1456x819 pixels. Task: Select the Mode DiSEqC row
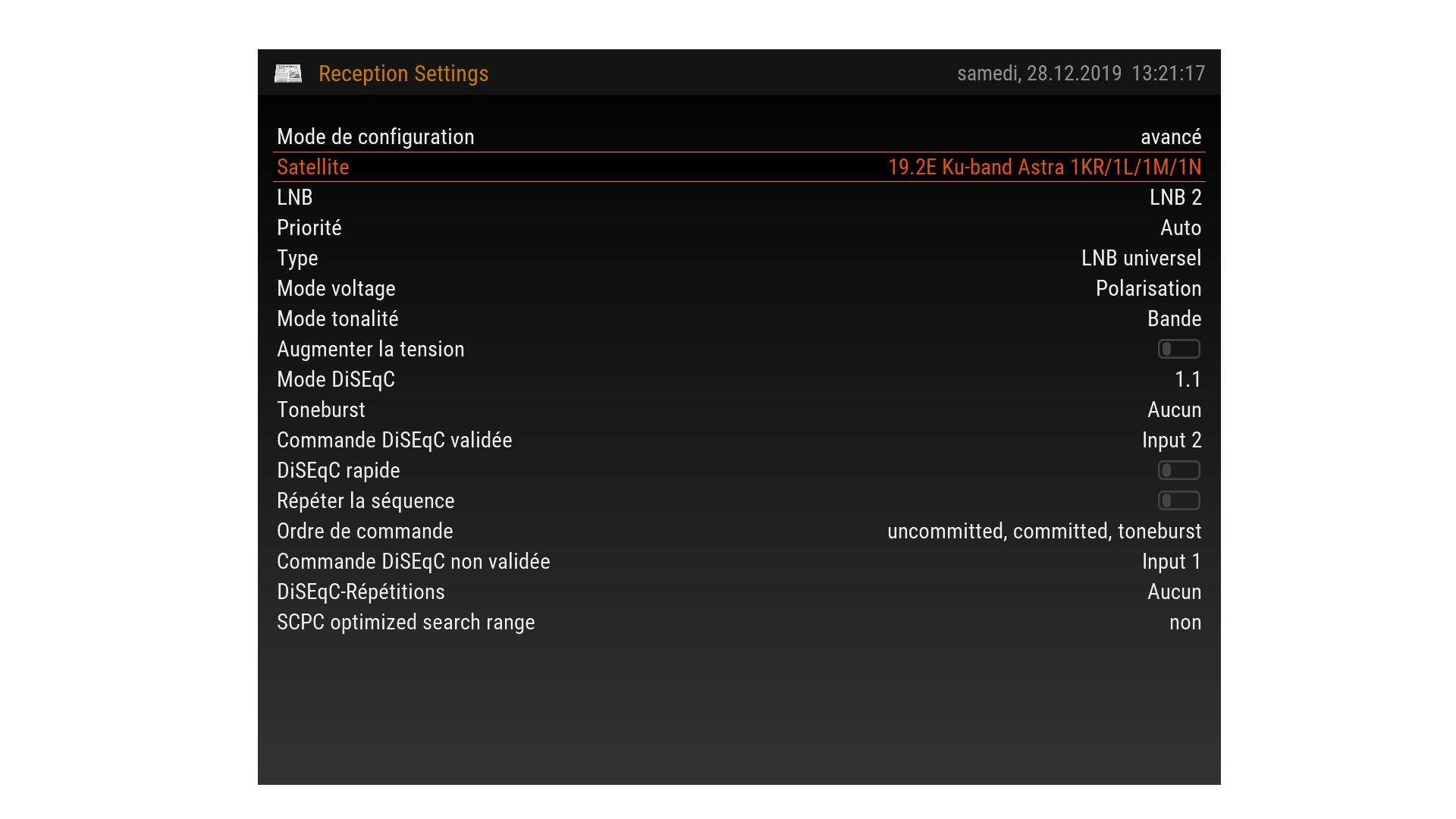click(336, 379)
